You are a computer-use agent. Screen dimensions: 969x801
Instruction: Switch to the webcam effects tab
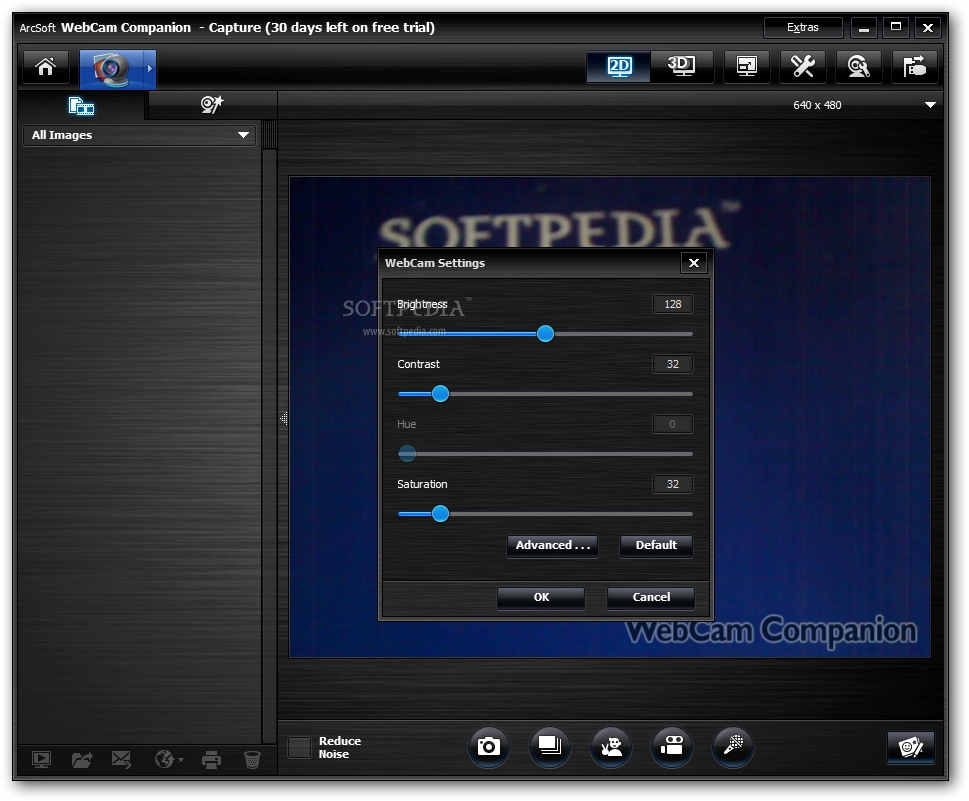[211, 105]
